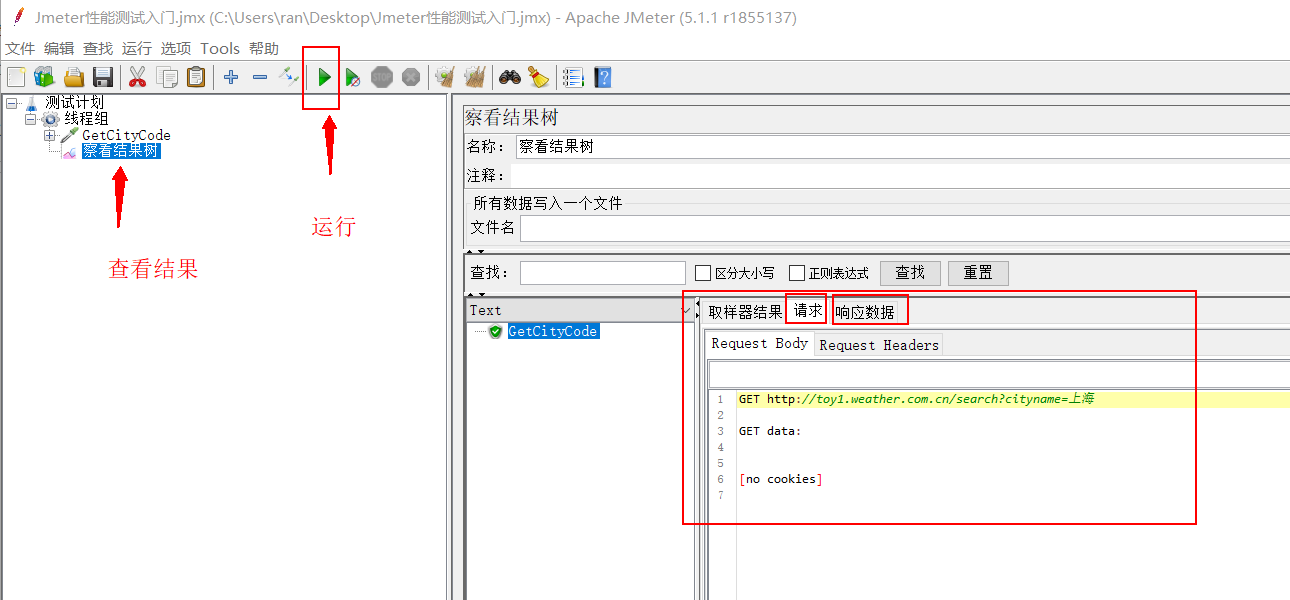Click the Reset Search yellow broom icon

[539, 77]
